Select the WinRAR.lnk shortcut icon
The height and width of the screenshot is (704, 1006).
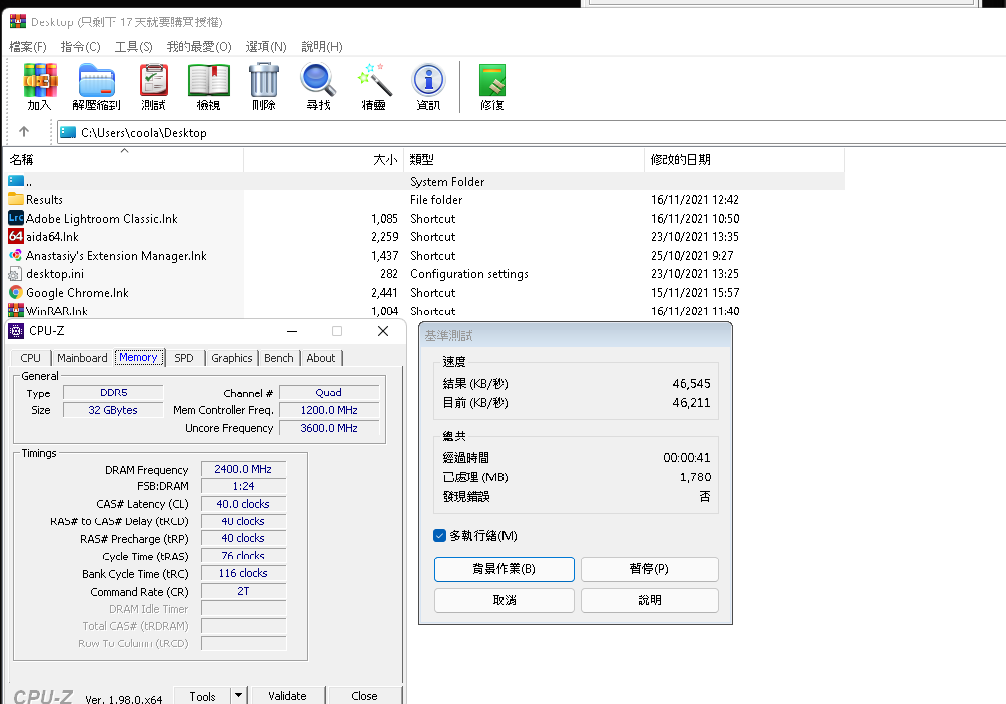[x=16, y=311]
